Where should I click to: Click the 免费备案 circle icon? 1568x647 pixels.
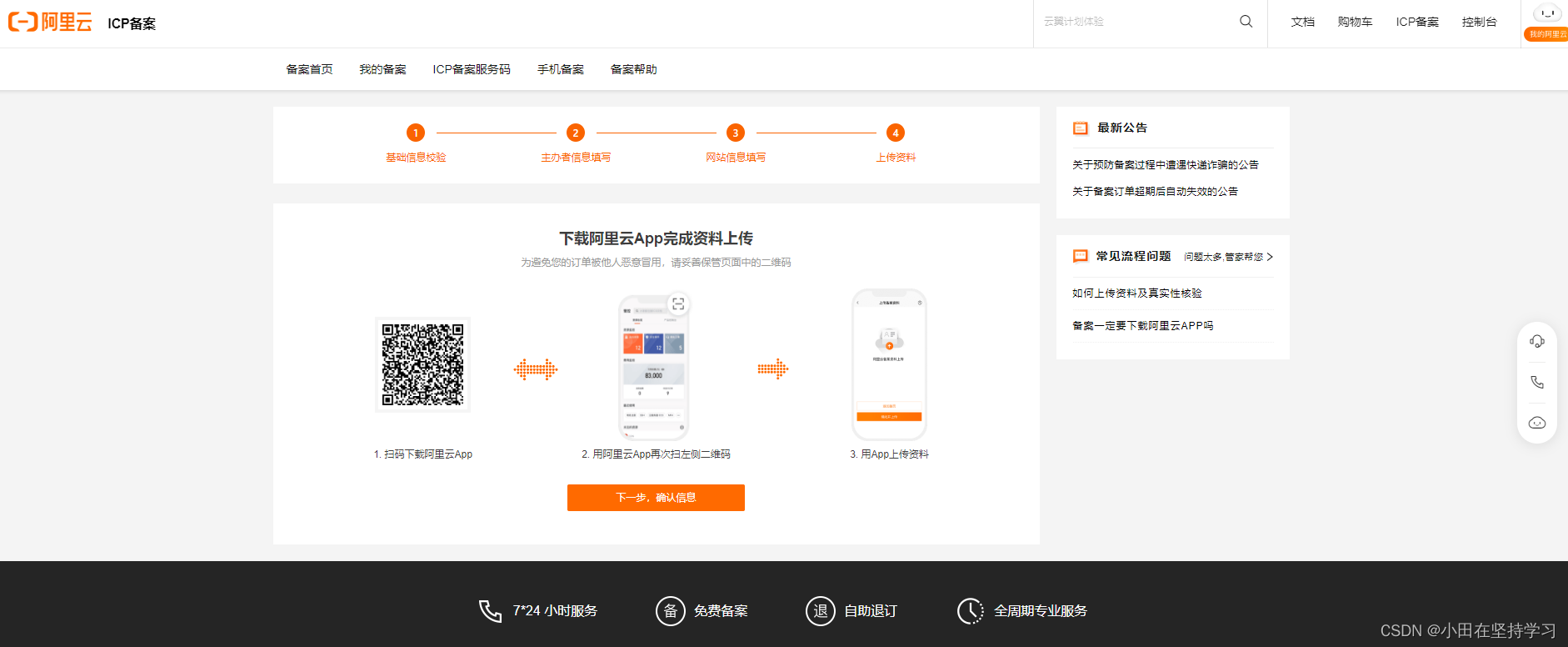click(x=671, y=611)
